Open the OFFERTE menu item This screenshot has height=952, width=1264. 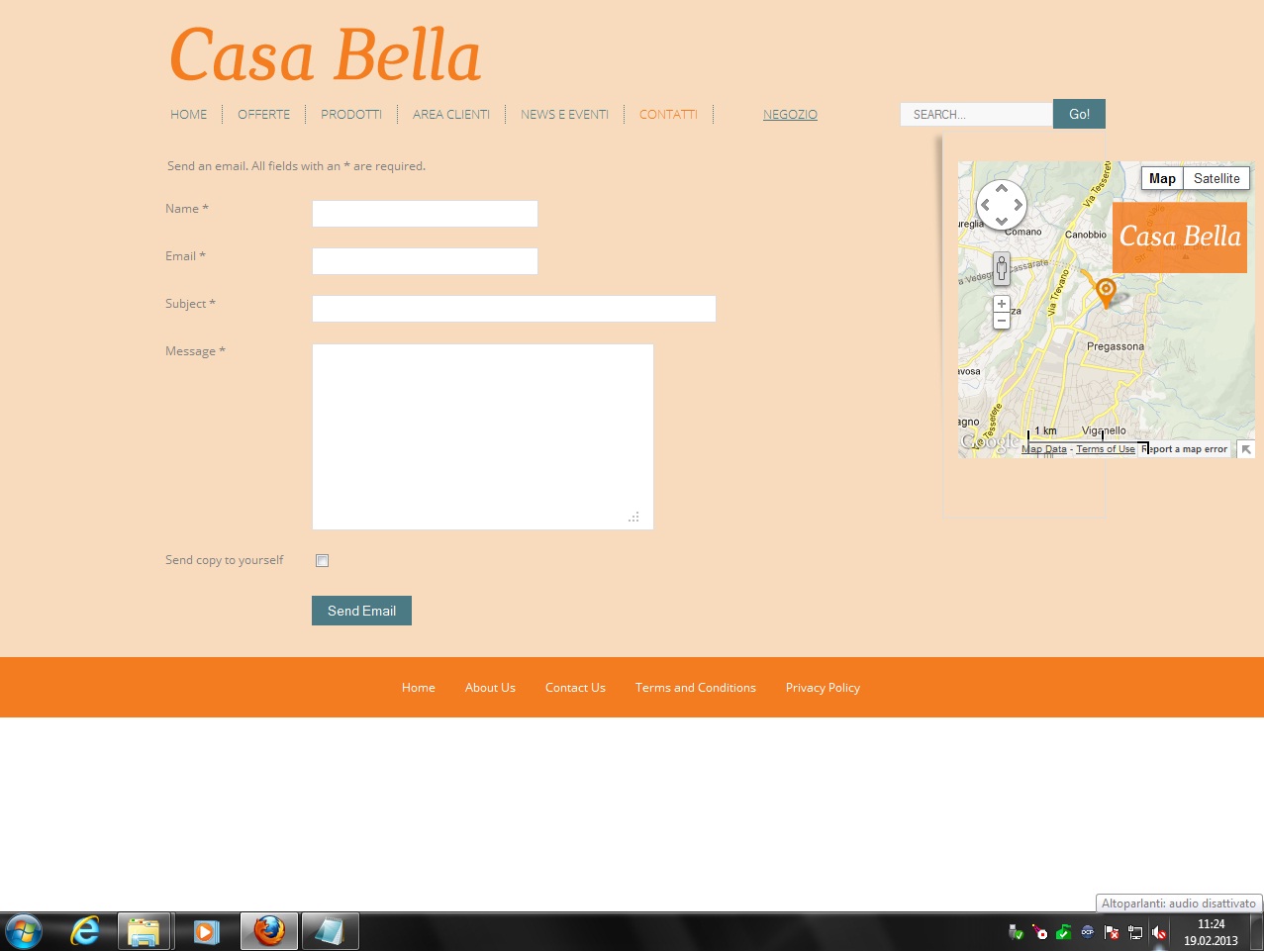(264, 115)
